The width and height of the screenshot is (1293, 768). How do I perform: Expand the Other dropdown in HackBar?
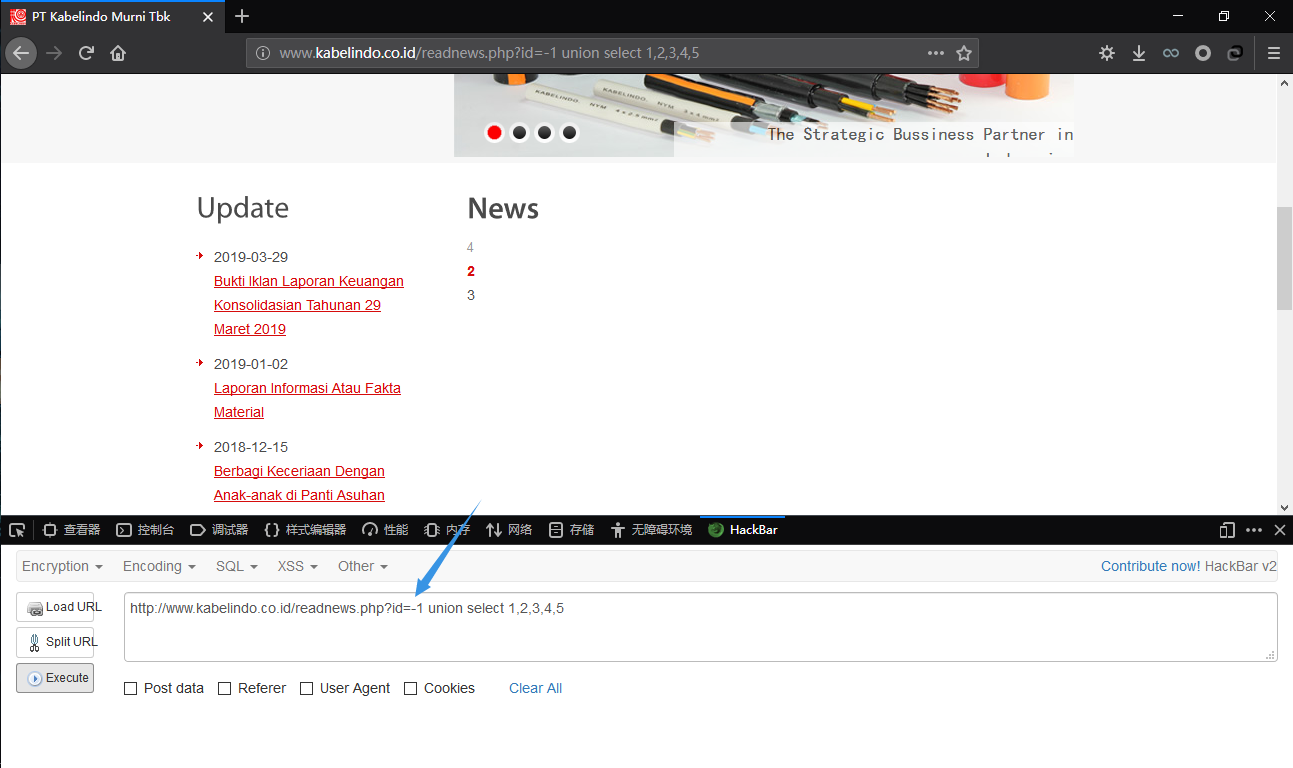point(363,566)
